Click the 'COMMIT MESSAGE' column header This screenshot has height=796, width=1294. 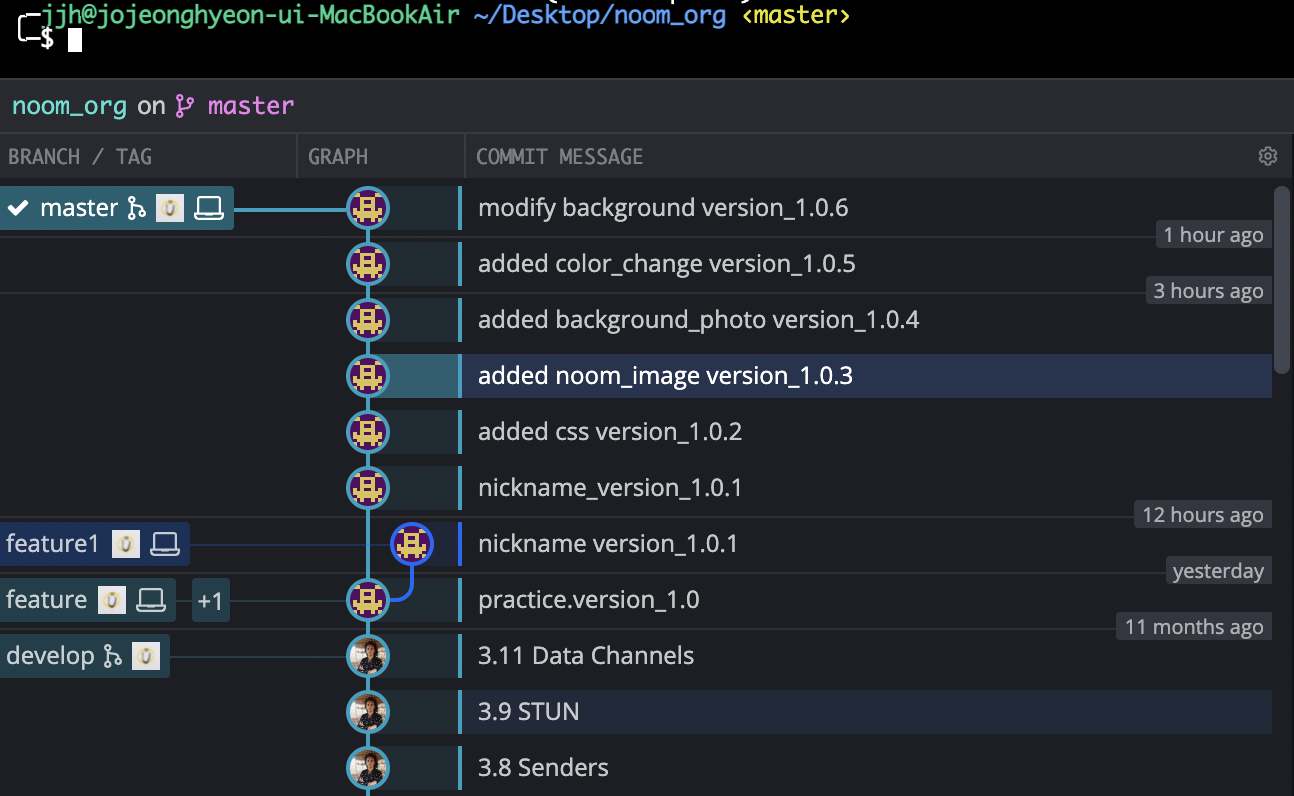click(x=560, y=156)
